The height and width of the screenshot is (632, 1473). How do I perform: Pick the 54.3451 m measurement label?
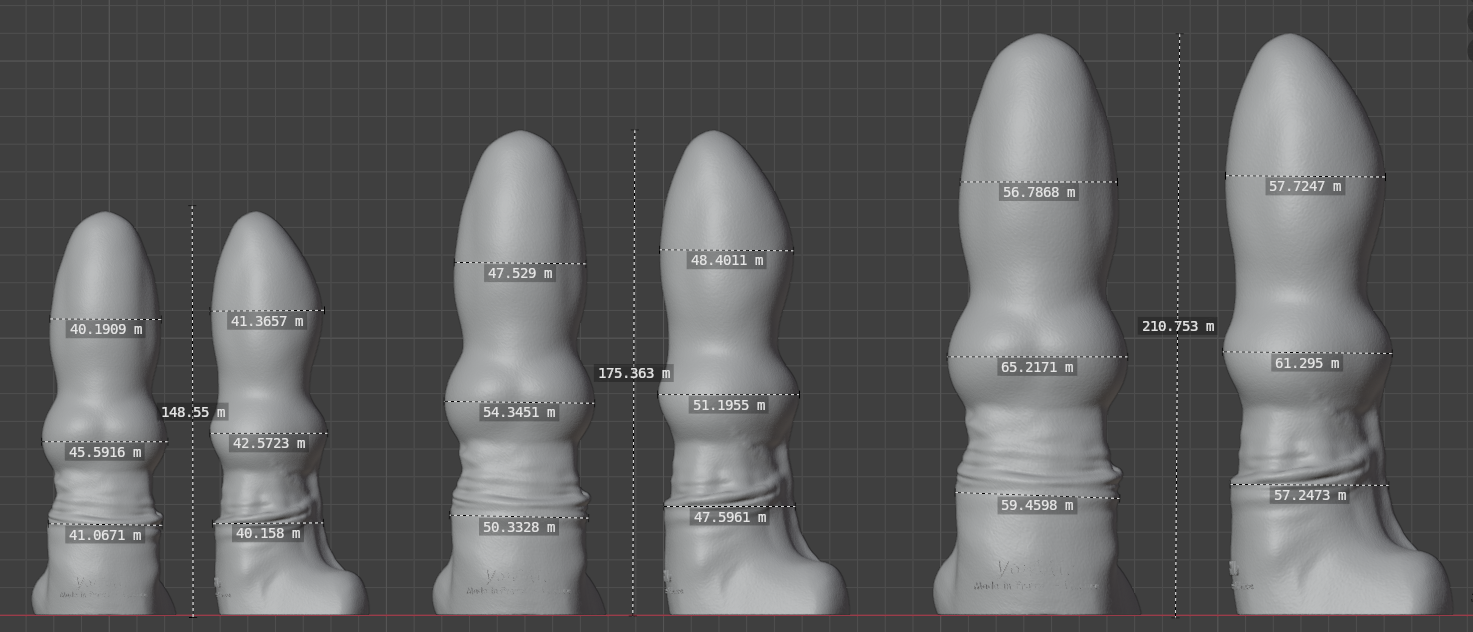pos(518,412)
